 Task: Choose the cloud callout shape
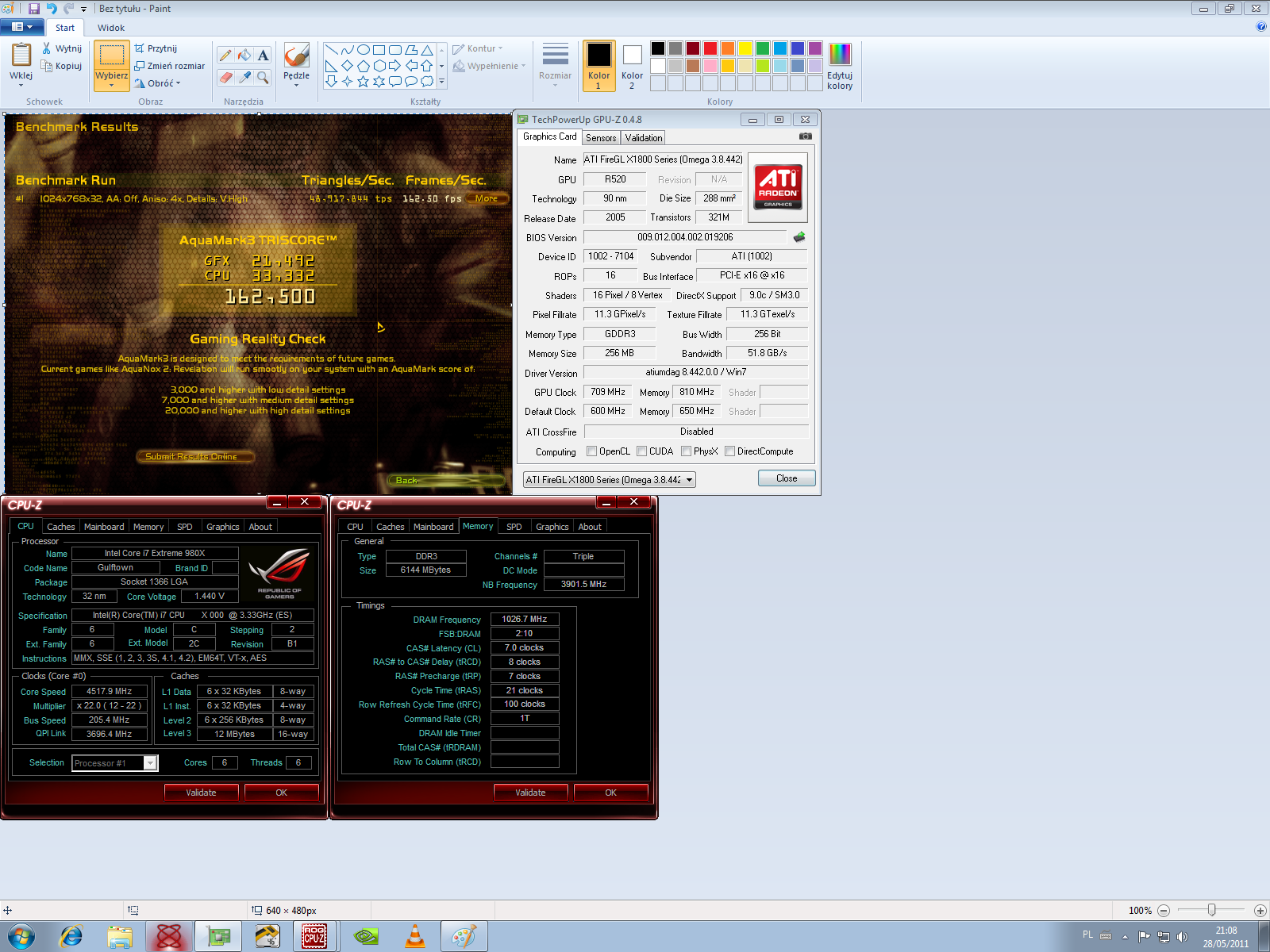point(427,81)
